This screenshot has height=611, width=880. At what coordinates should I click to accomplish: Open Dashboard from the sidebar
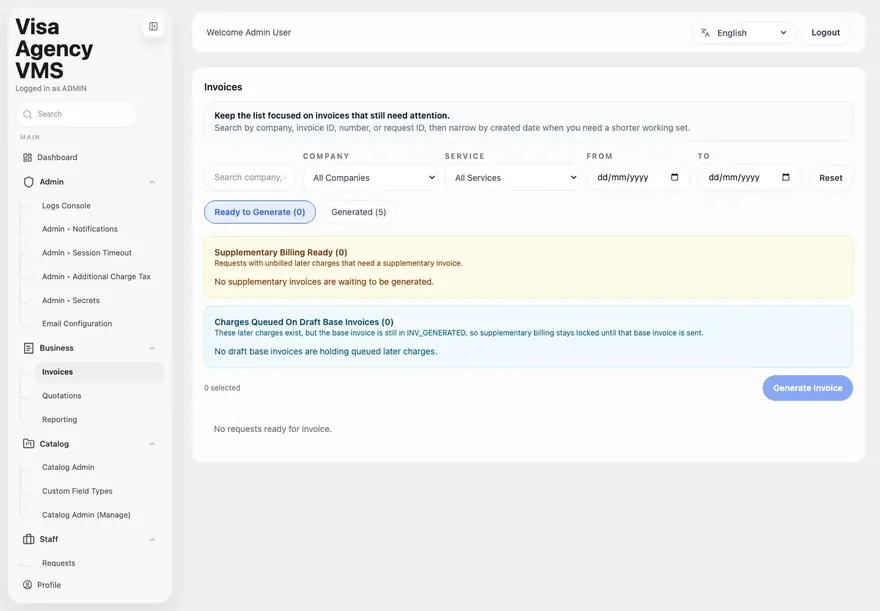pos(57,158)
